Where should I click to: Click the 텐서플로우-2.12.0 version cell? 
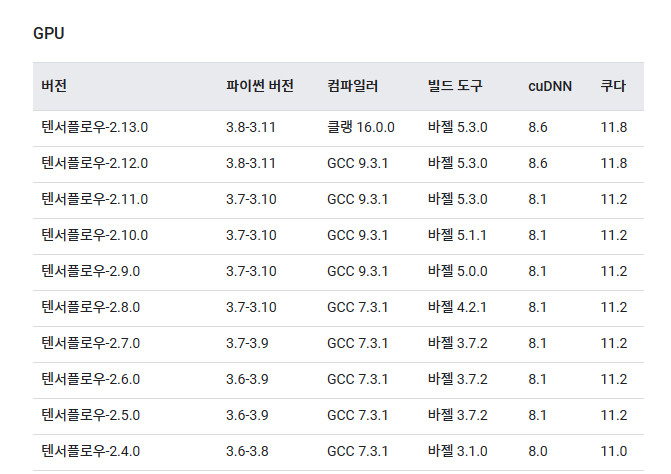[95, 163]
